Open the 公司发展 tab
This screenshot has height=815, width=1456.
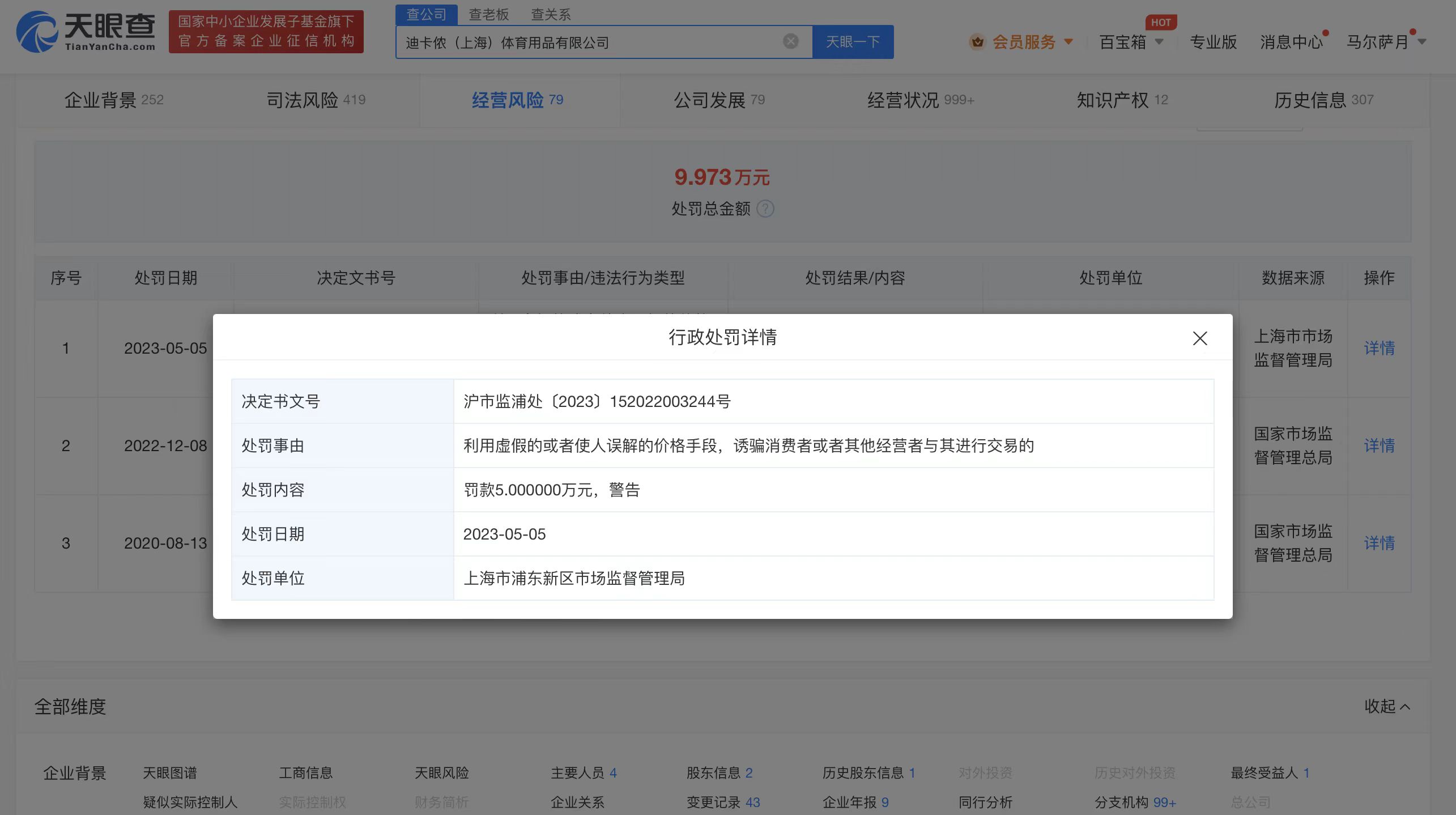coord(719,100)
